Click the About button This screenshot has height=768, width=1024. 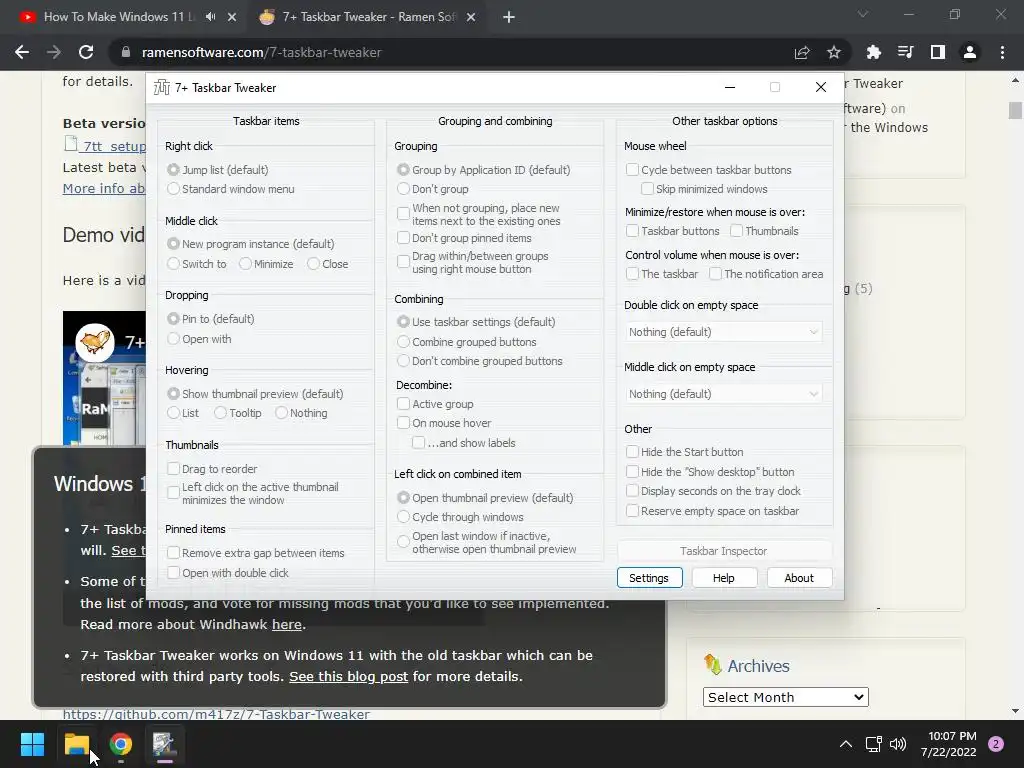pyautogui.click(x=799, y=578)
